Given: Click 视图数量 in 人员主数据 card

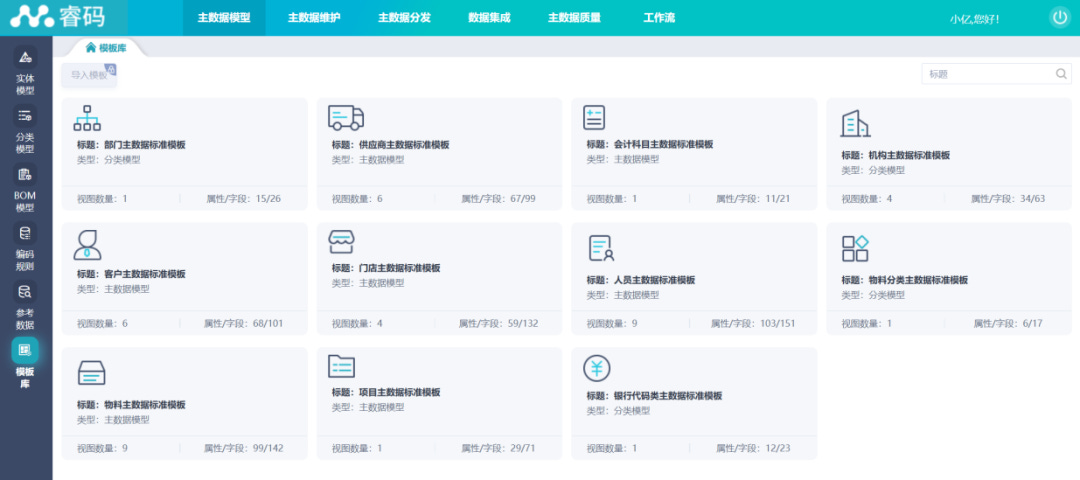Looking at the screenshot, I should (612, 323).
